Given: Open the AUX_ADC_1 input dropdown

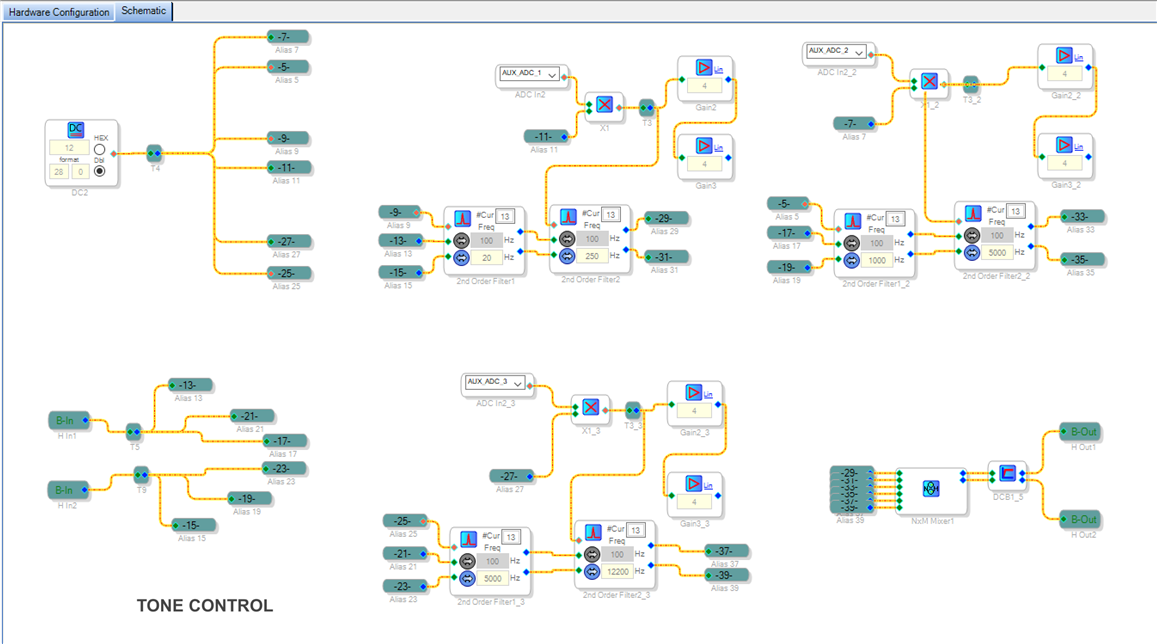Looking at the screenshot, I should [528, 74].
